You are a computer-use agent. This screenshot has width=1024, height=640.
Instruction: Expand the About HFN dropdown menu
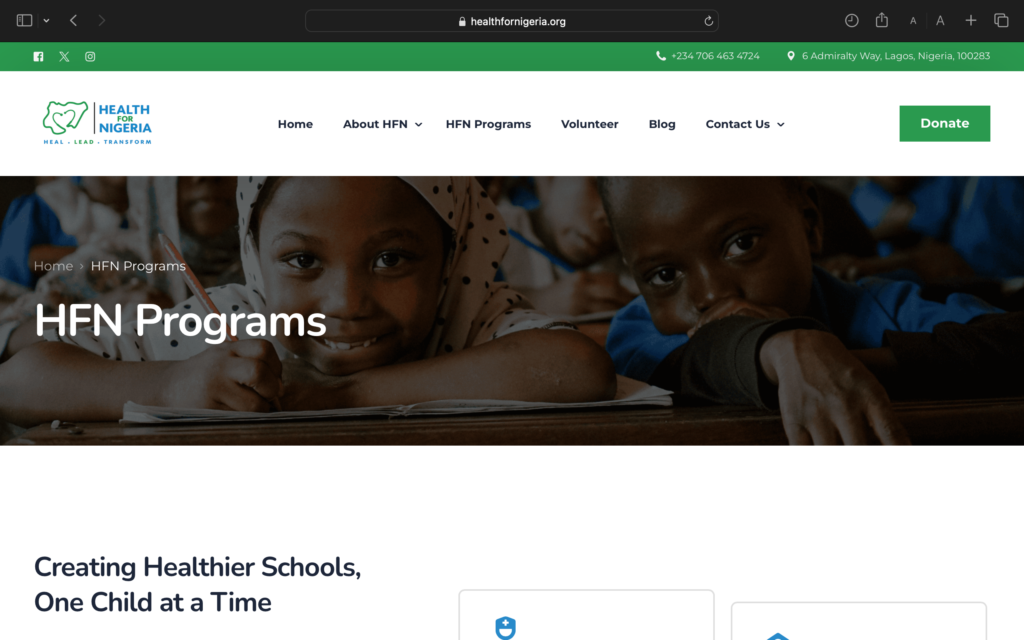click(383, 124)
